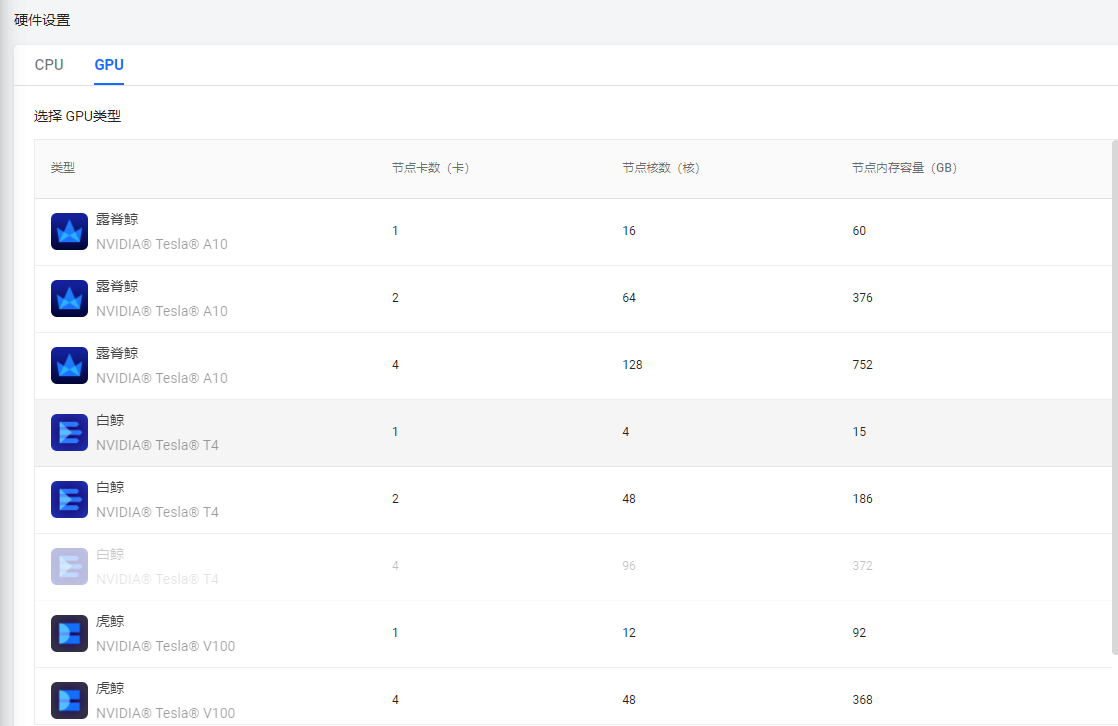Viewport: 1118px width, 726px height.
Task: Click the 虎鲸 icon in the 1-card V100 row
Action: (69, 634)
